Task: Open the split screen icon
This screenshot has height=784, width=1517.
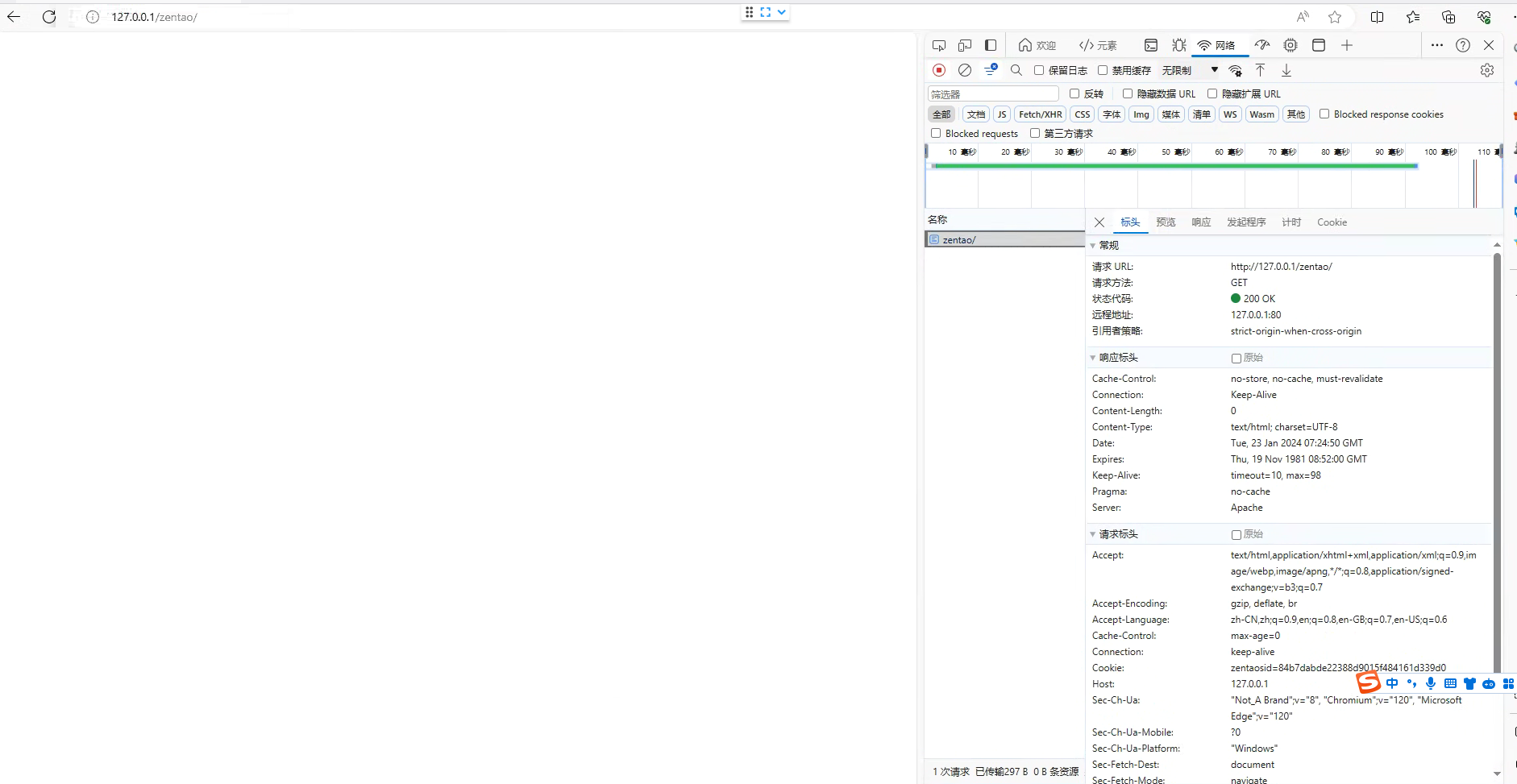Action: pyautogui.click(x=1377, y=17)
